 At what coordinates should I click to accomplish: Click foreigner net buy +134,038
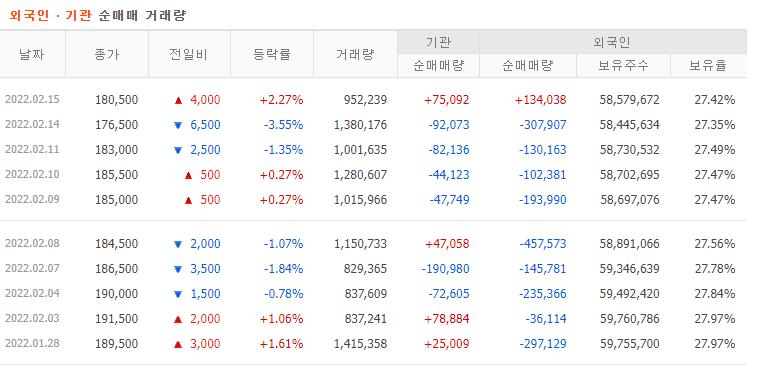(540, 100)
